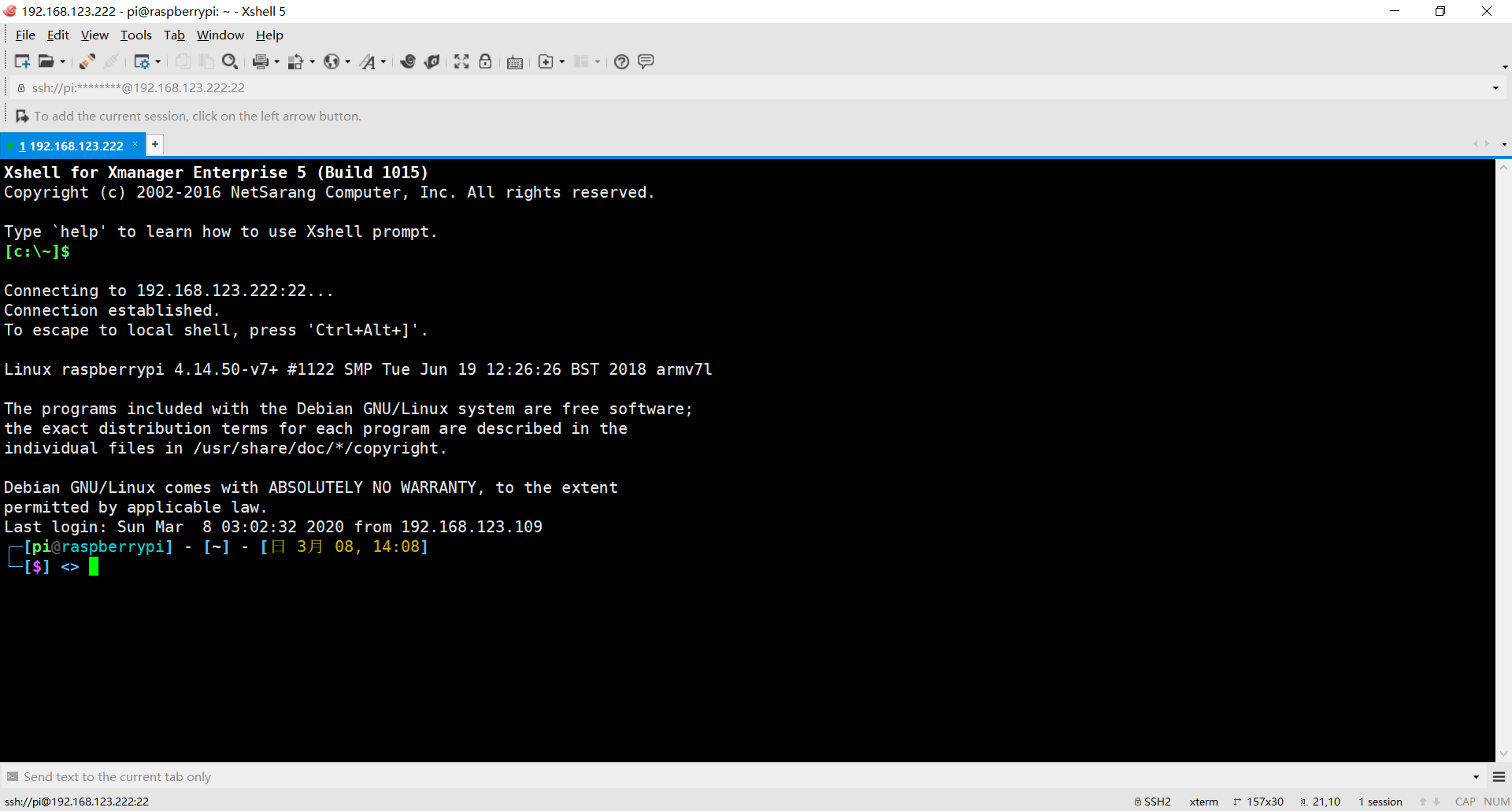Click the CAP indicator in status bar
The height and width of the screenshot is (811, 1512).
pyautogui.click(x=1466, y=802)
